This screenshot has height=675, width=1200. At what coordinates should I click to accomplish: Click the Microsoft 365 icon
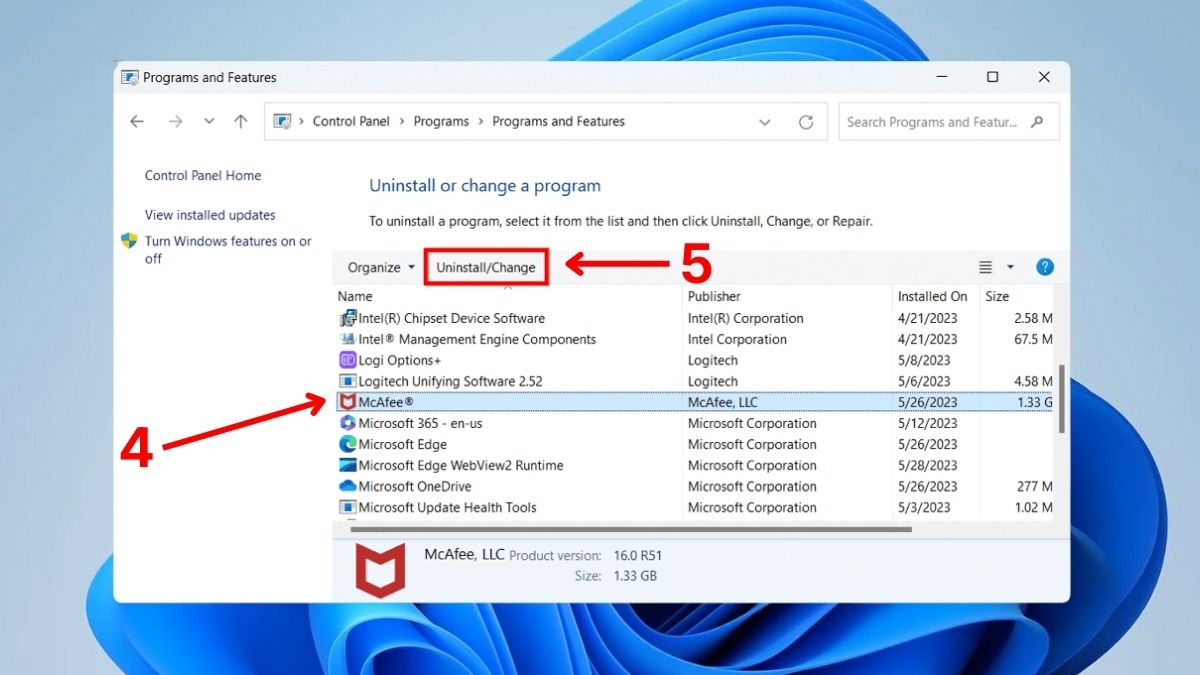347,423
